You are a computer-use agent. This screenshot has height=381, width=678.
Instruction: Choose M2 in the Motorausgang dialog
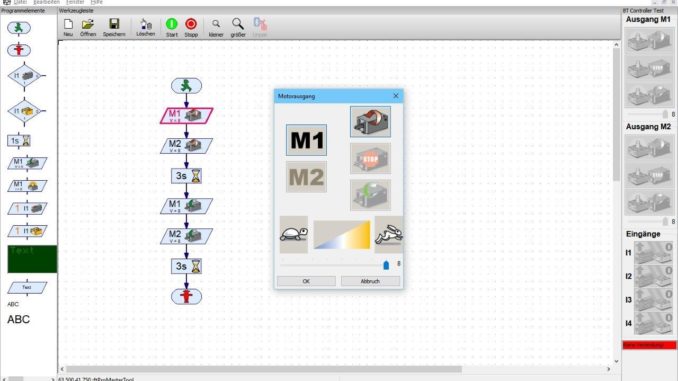[x=306, y=177]
